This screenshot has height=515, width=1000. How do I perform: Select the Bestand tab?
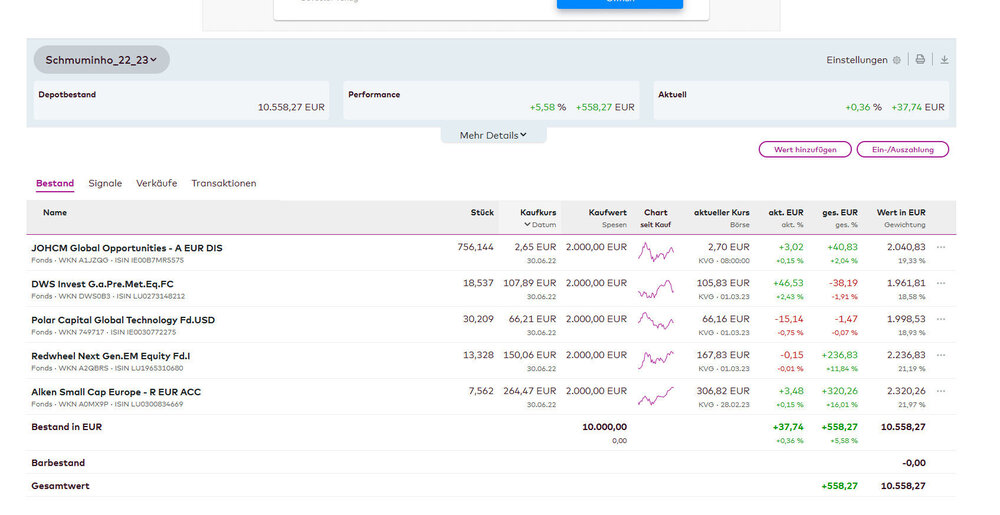[x=55, y=184]
